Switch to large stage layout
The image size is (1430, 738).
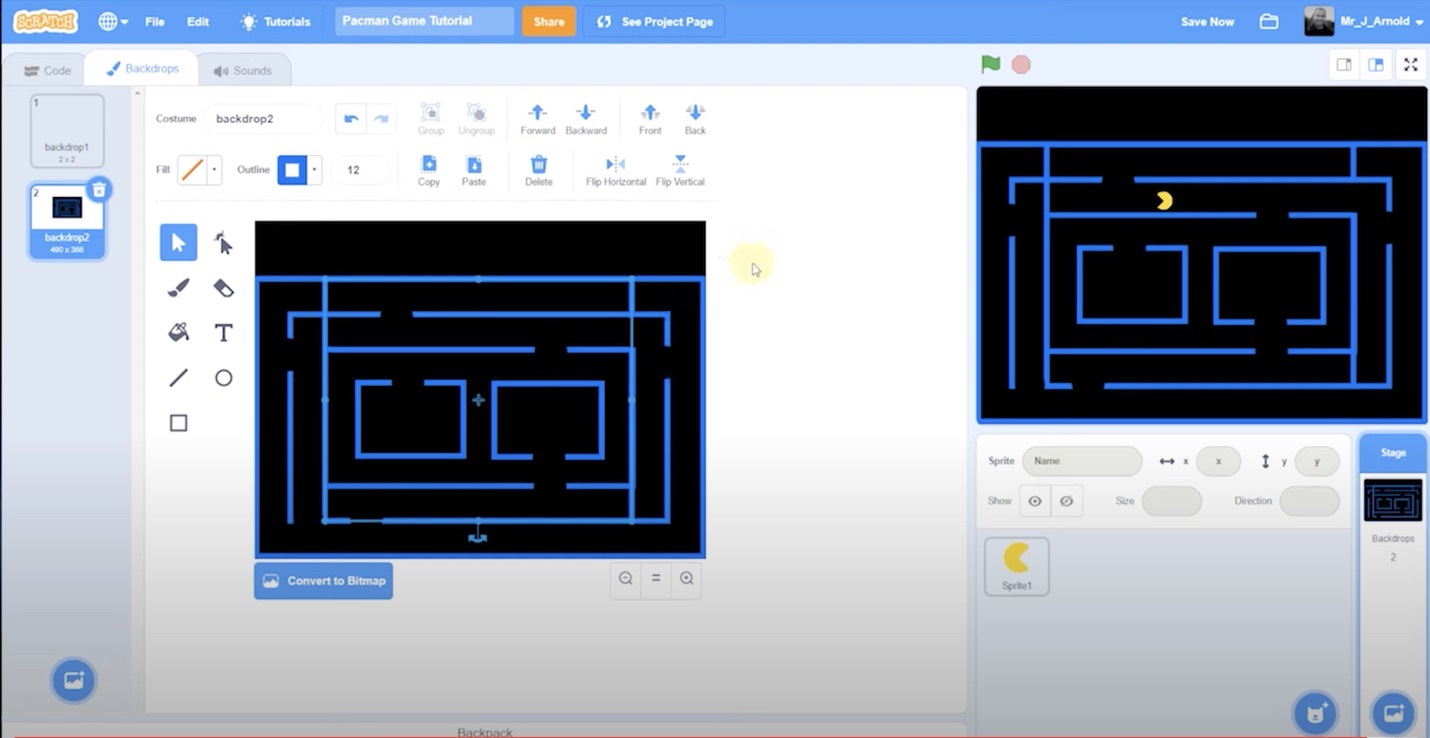pyautogui.click(x=1376, y=65)
